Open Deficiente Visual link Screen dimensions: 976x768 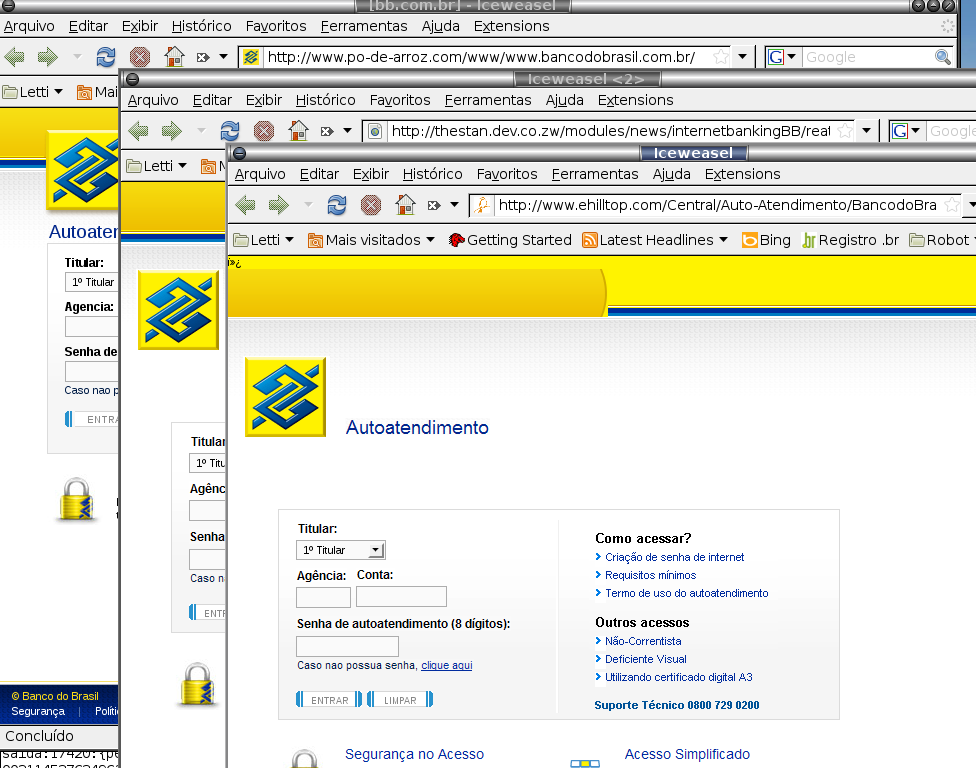click(645, 659)
